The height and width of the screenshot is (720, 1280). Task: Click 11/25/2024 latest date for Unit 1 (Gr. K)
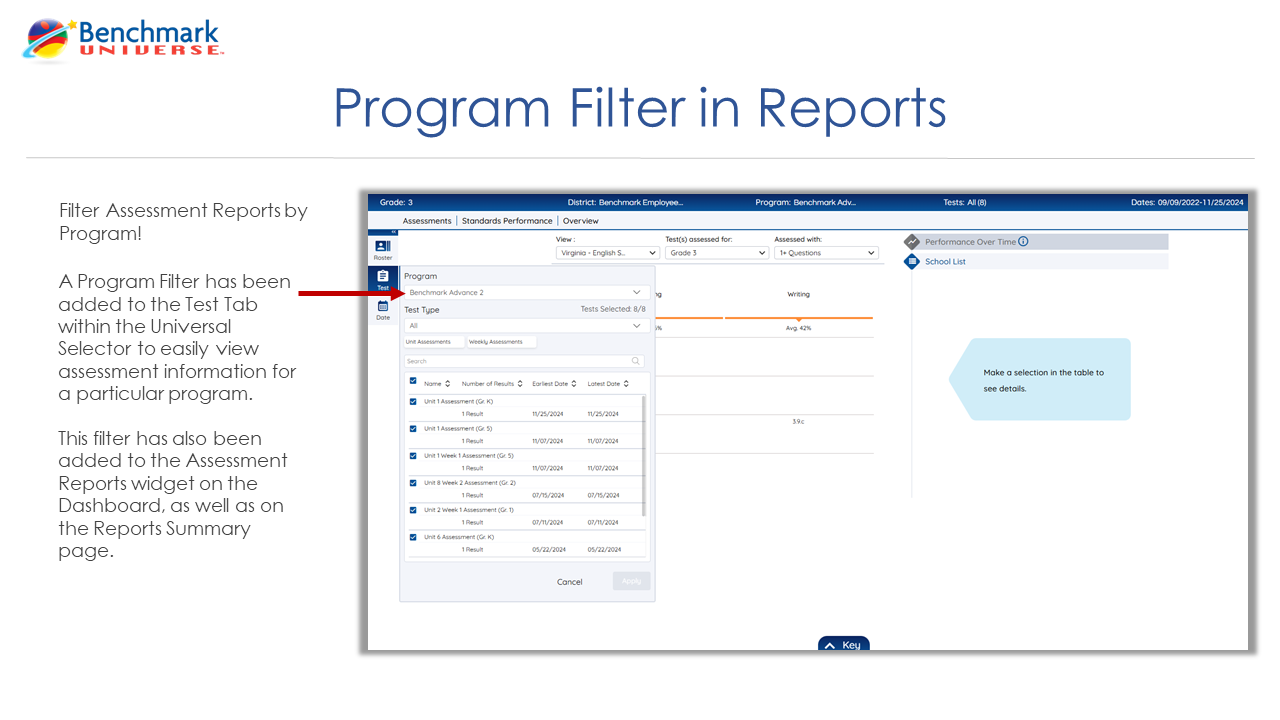click(x=604, y=413)
